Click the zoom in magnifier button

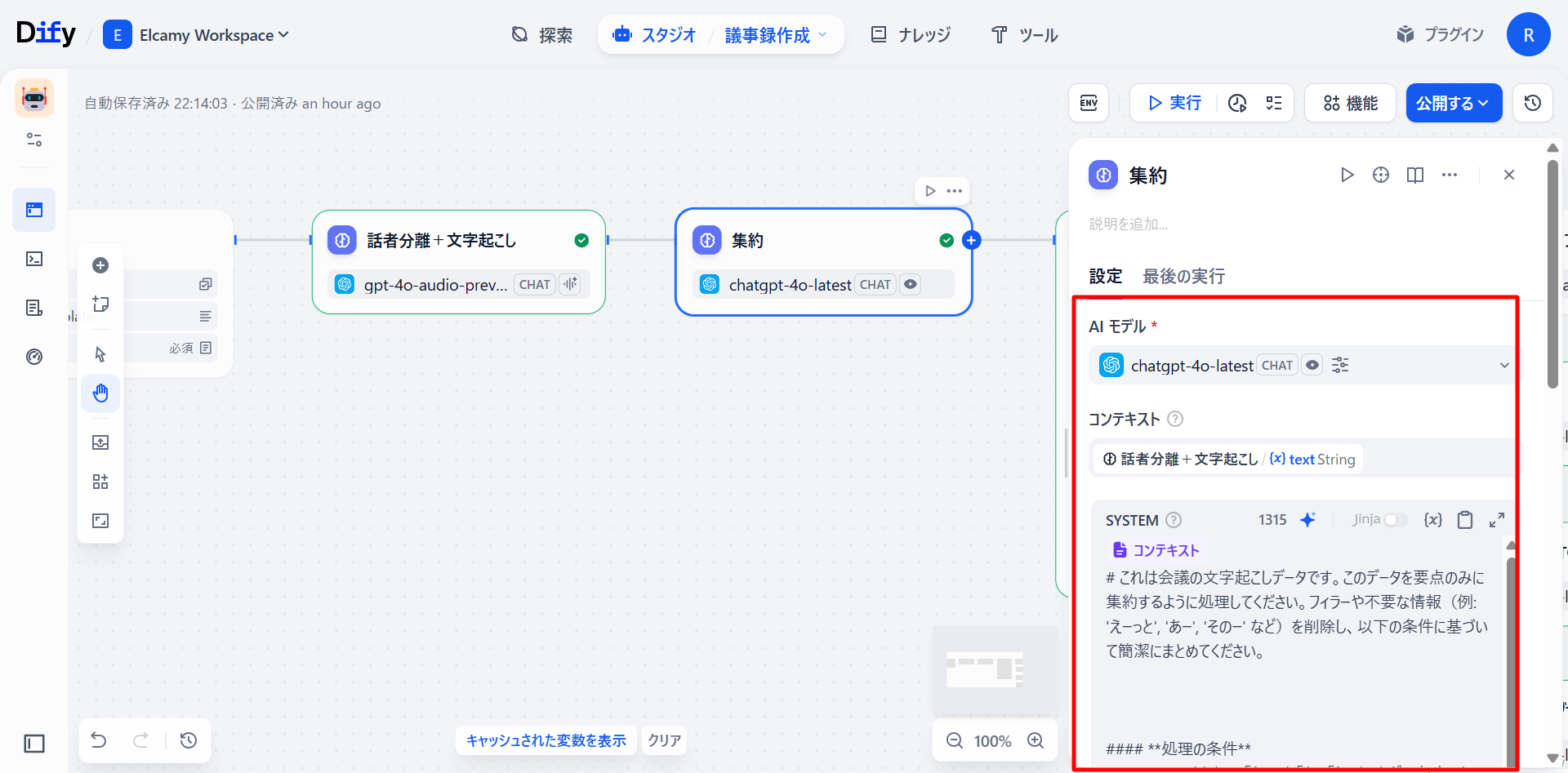tap(1036, 740)
